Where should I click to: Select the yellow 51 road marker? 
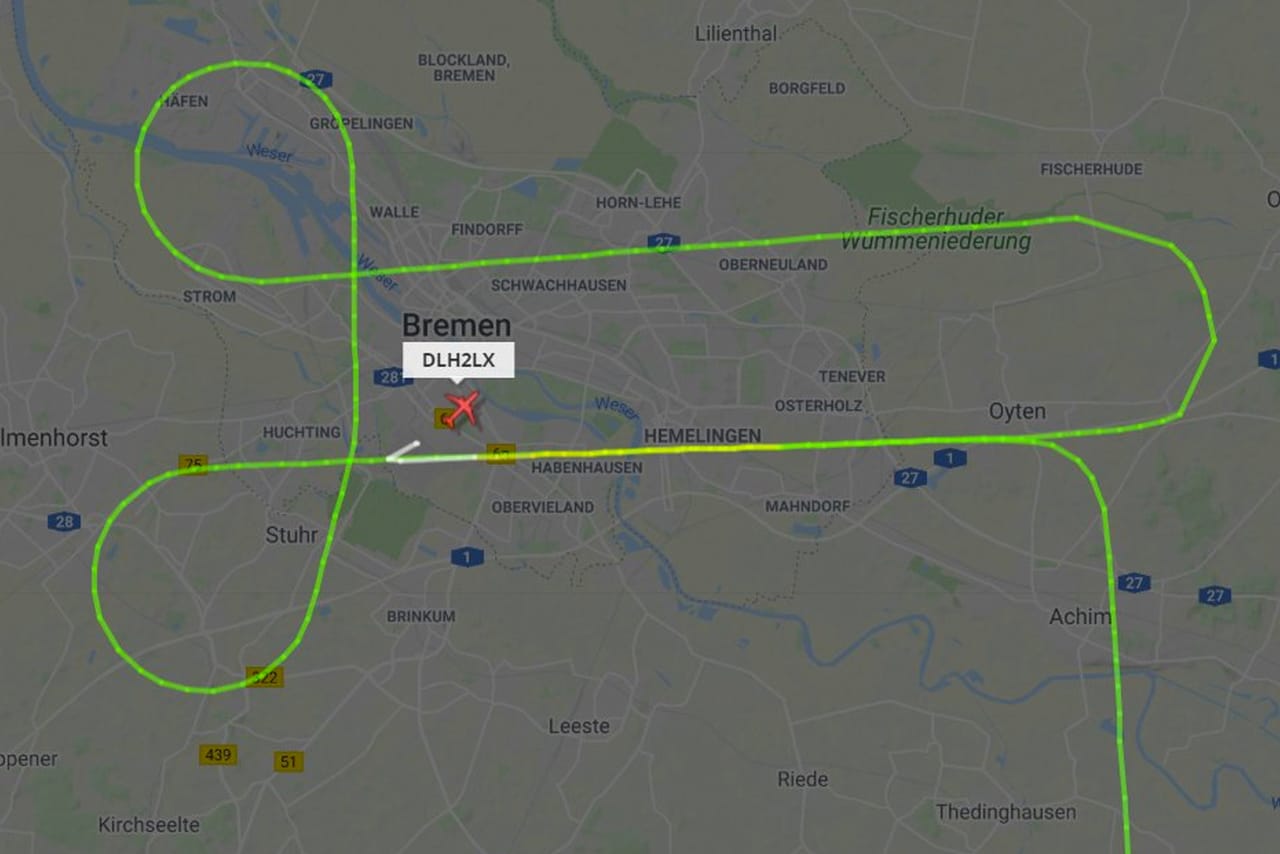pyautogui.click(x=288, y=761)
